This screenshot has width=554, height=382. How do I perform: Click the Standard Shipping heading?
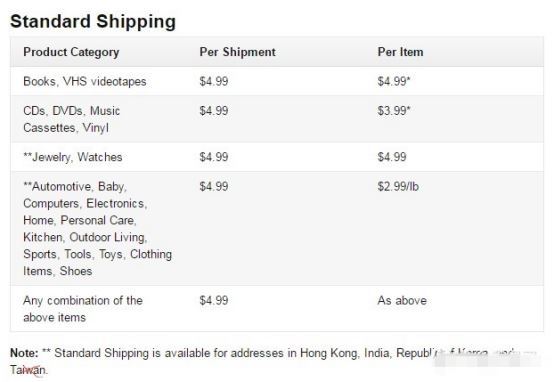(x=93, y=22)
